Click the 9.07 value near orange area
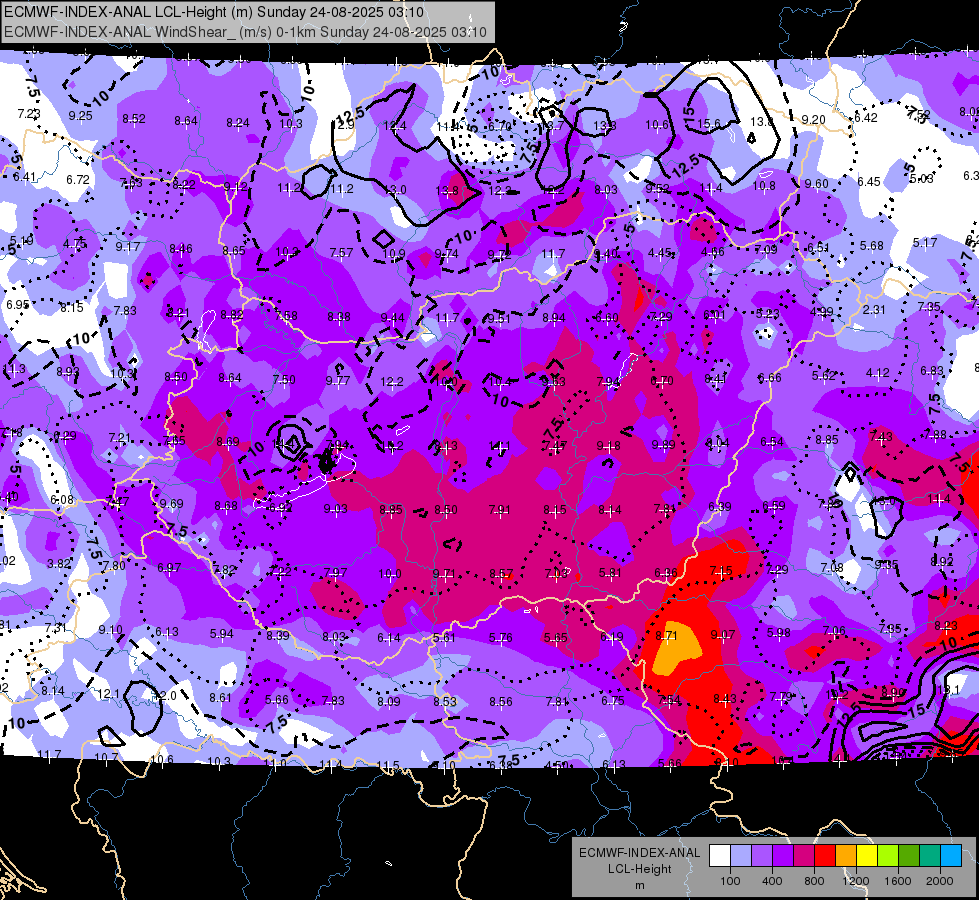The width and height of the screenshot is (979, 900). click(722, 635)
